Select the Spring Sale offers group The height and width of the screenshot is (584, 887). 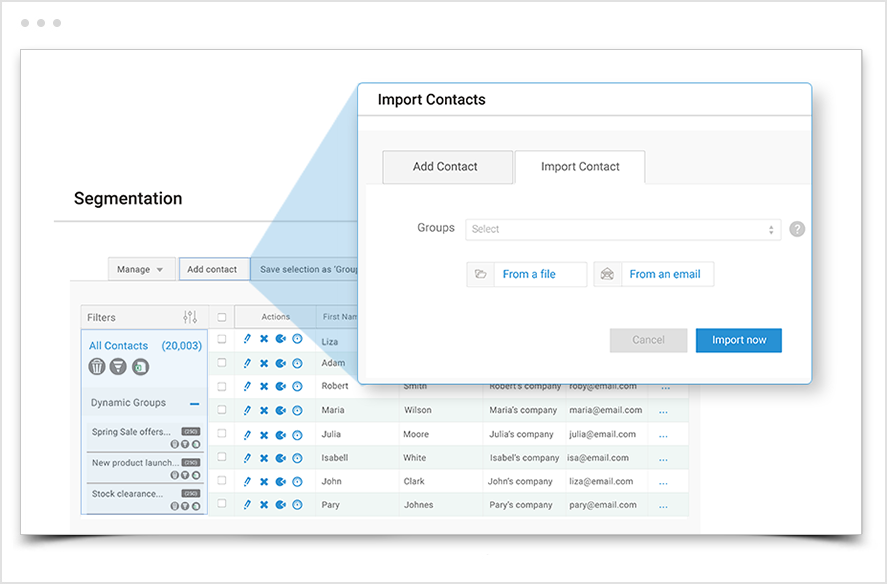click(x=131, y=432)
